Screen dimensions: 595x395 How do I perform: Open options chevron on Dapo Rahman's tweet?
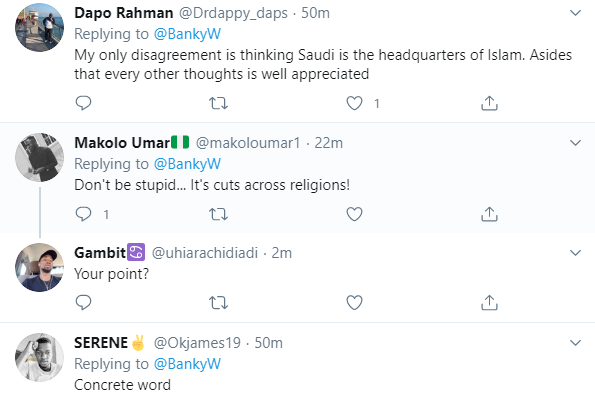(x=576, y=13)
